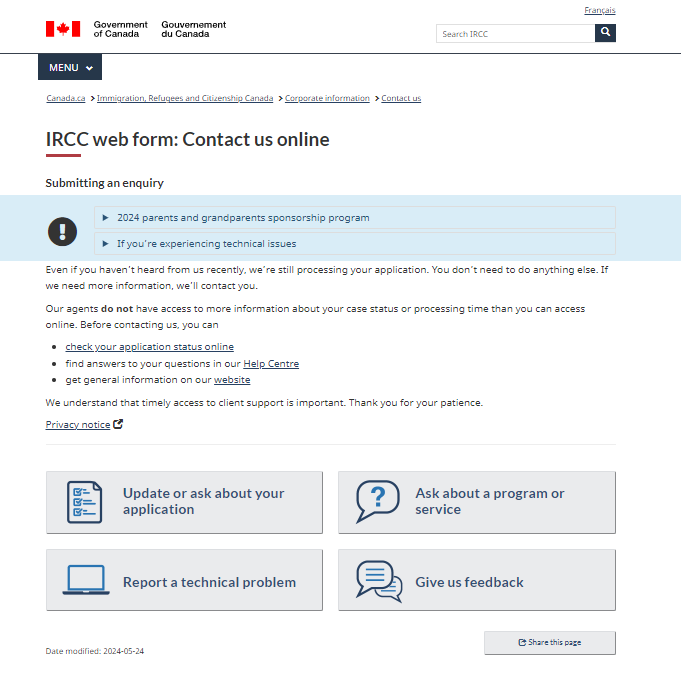681x675 pixels.
Task: Expand the technical issues details section
Action: (206, 243)
